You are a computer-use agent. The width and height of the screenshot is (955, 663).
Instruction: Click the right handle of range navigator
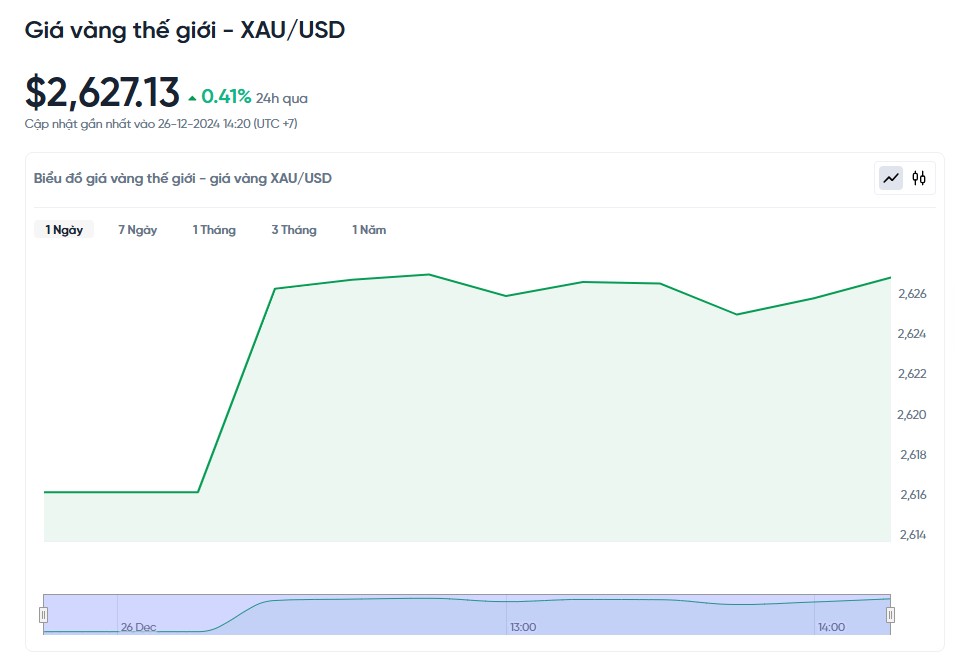(890, 615)
